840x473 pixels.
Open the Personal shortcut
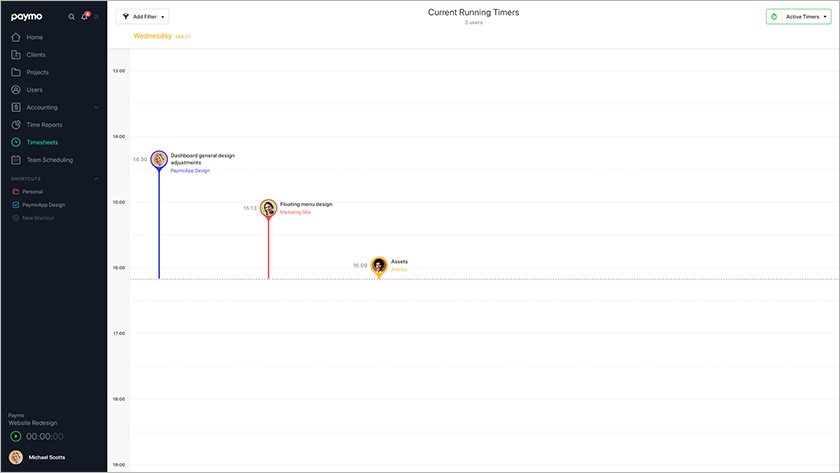click(x=32, y=191)
